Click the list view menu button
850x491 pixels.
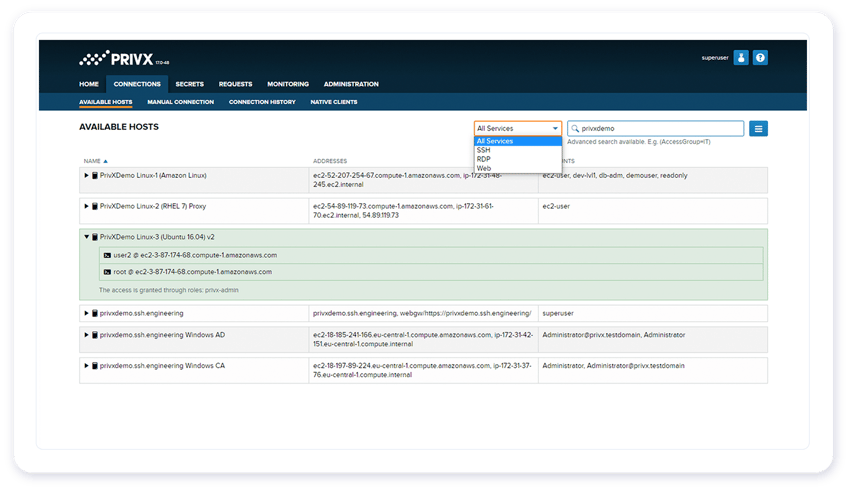point(758,128)
